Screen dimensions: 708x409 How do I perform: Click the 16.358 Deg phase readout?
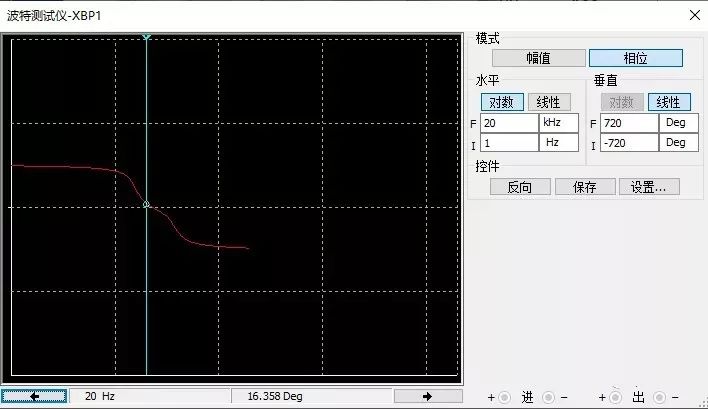pyautogui.click(x=312, y=396)
